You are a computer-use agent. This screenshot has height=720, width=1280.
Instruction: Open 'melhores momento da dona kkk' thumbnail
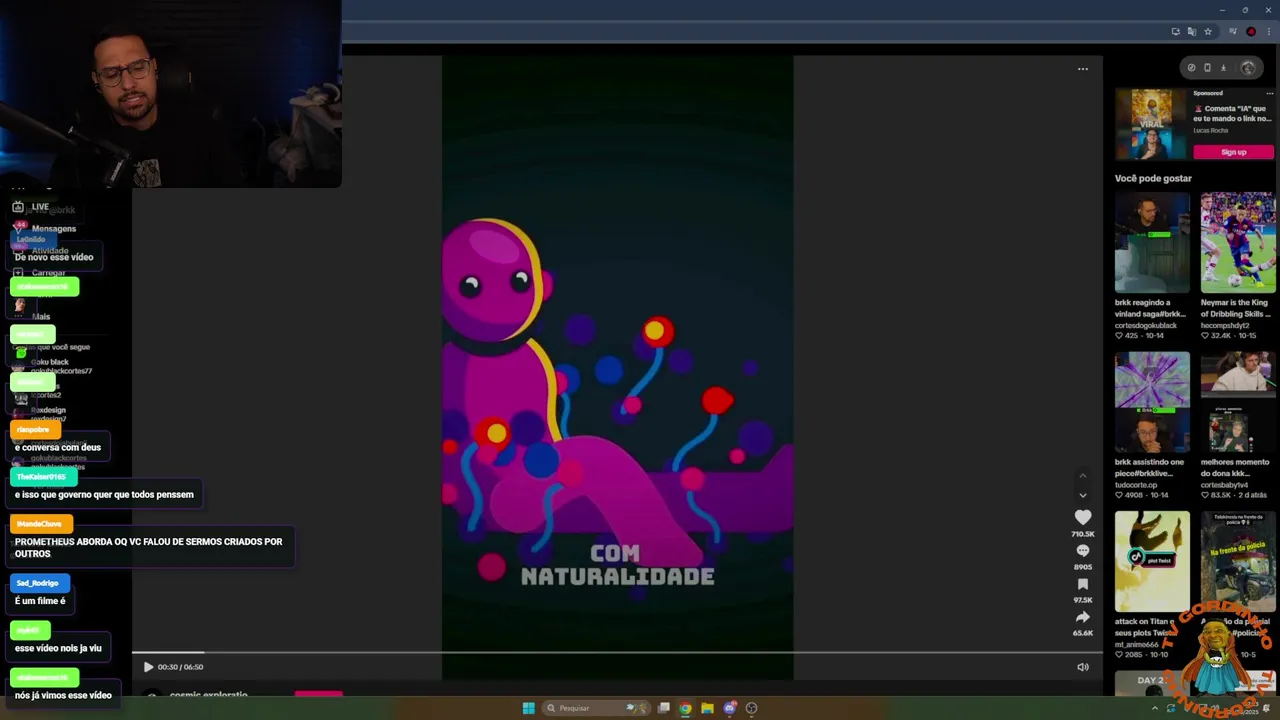click(1238, 402)
